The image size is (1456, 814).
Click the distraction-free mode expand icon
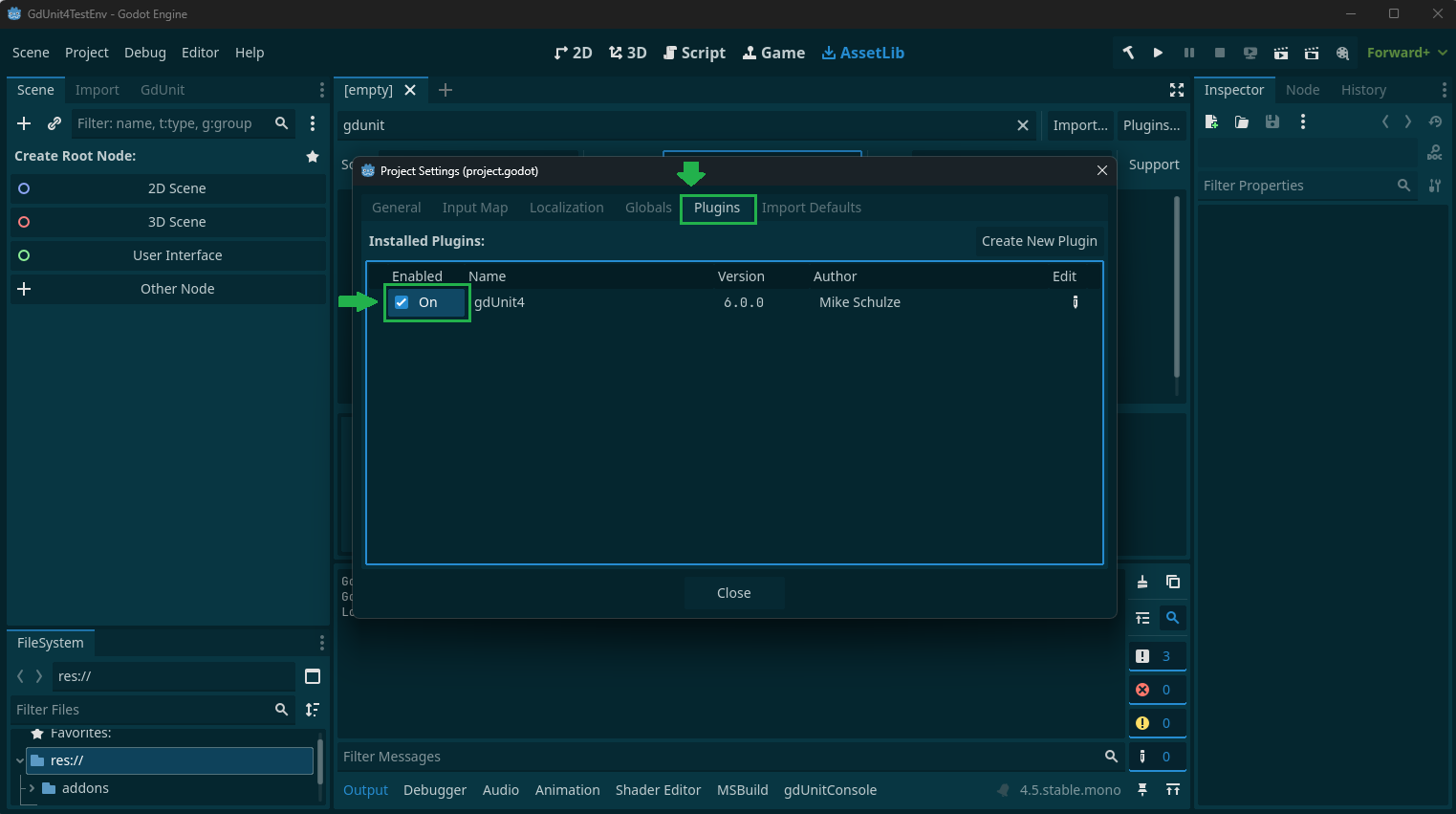click(1177, 90)
